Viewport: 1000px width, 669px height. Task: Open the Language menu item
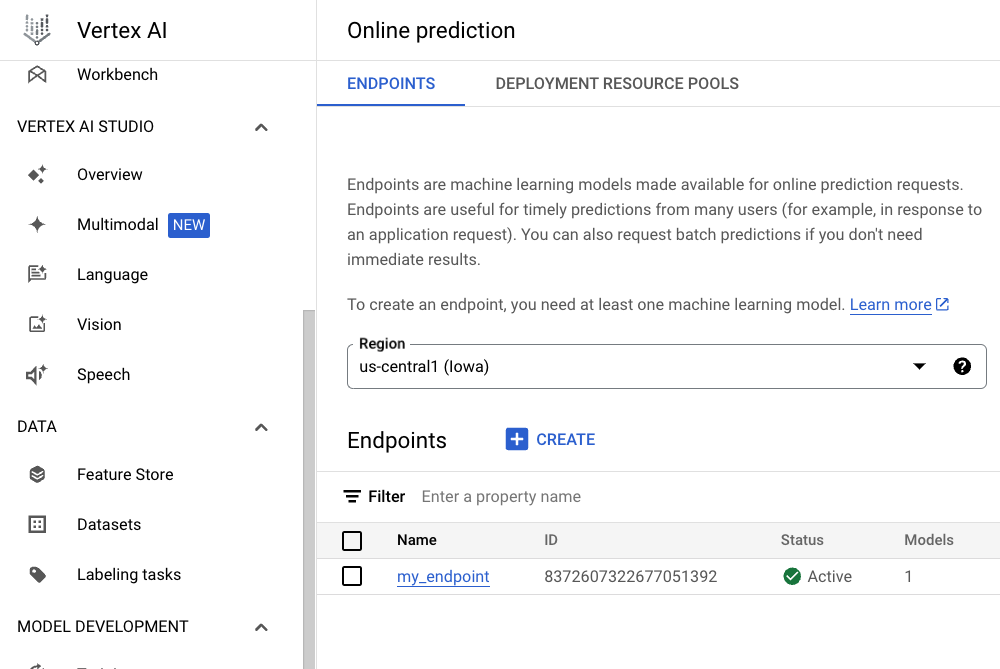[x=112, y=274]
